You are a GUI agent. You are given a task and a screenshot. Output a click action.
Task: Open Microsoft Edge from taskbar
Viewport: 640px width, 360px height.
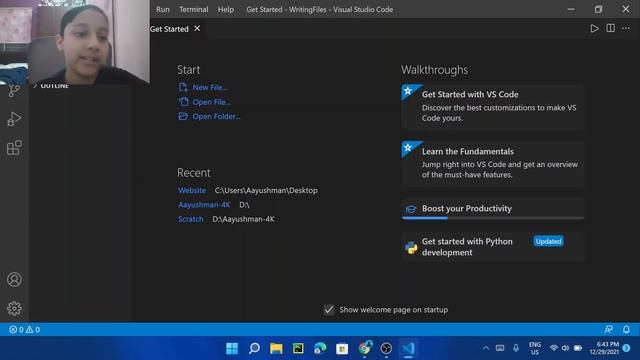320,348
